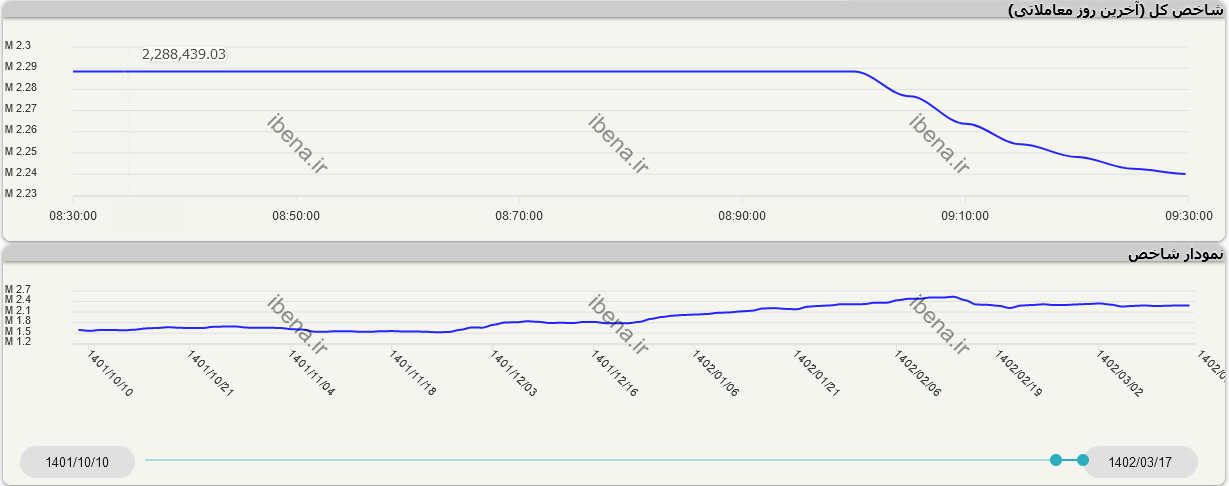Click the 1402/02/06 date axis label
Screen dimensions: 1229x486
click(917, 374)
